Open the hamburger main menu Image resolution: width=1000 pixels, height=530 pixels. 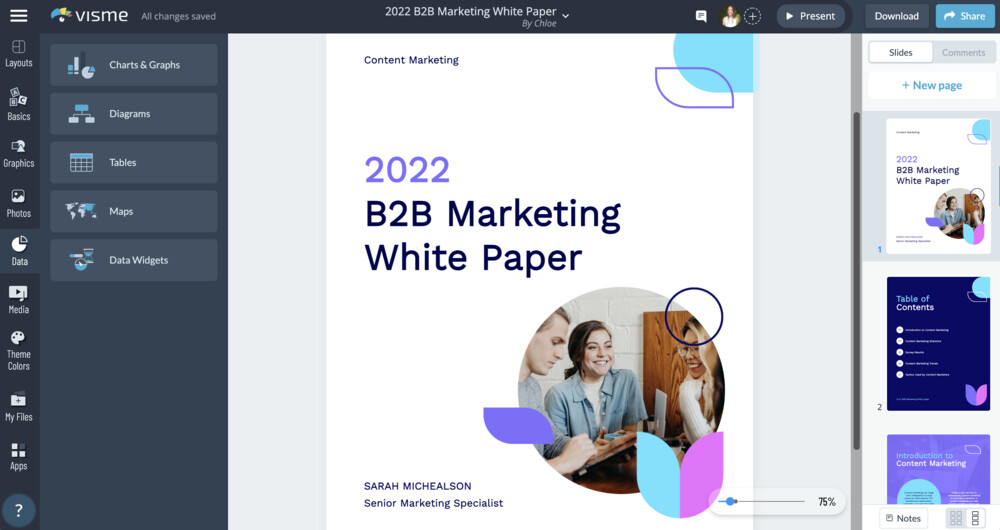click(18, 16)
